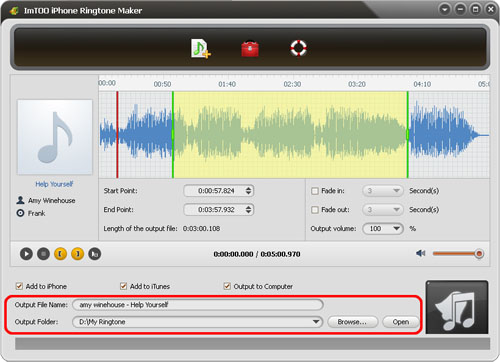This screenshot has width=500, height=362.
Task: Enable the Fade out checkbox
Action: click(315, 210)
